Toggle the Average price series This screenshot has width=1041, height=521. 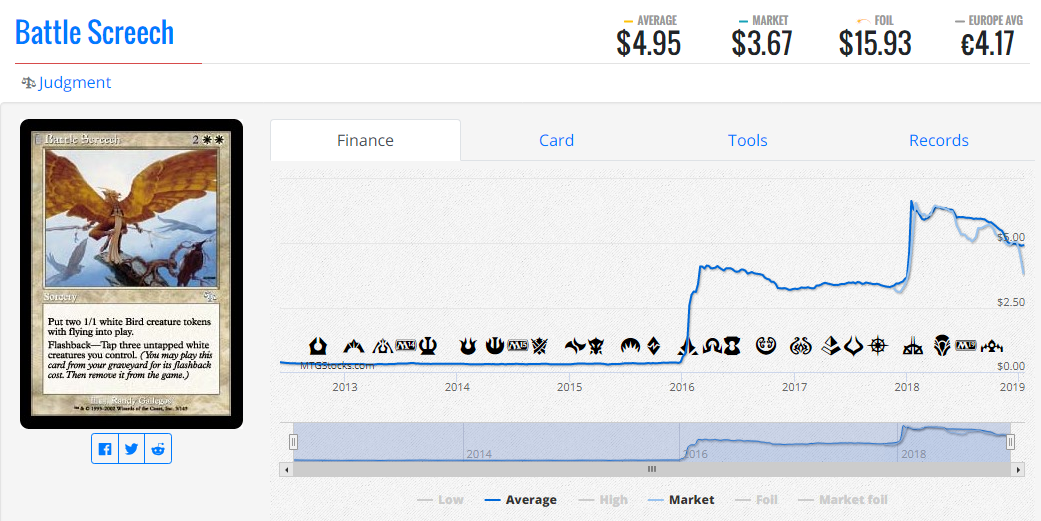[x=520, y=500]
